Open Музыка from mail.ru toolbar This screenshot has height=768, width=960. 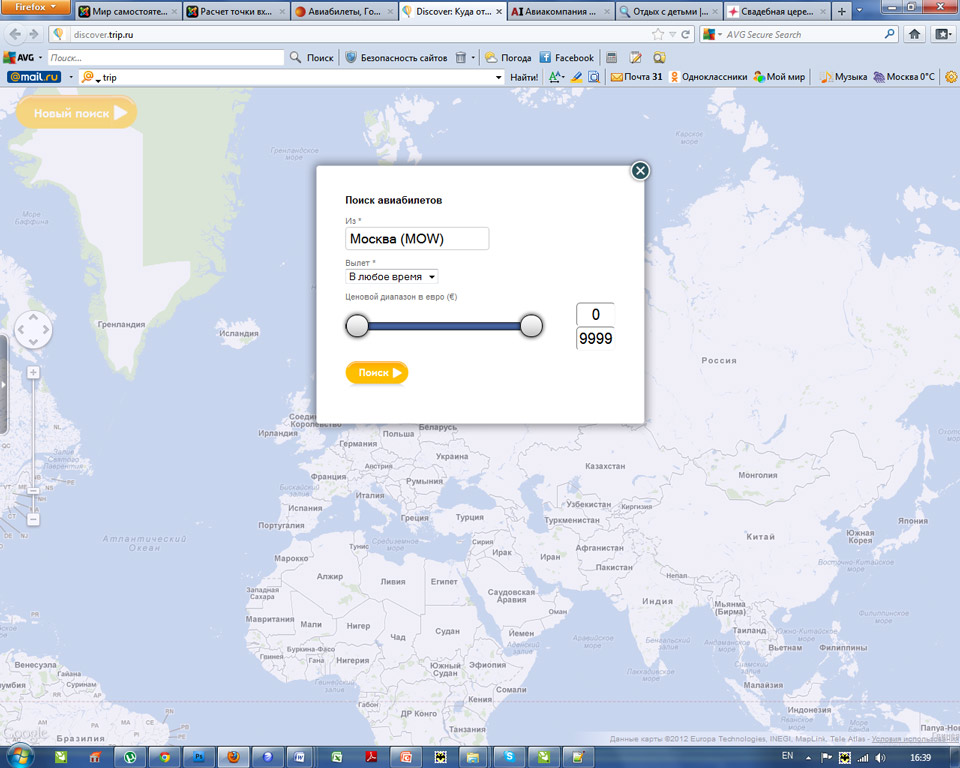pyautogui.click(x=844, y=77)
